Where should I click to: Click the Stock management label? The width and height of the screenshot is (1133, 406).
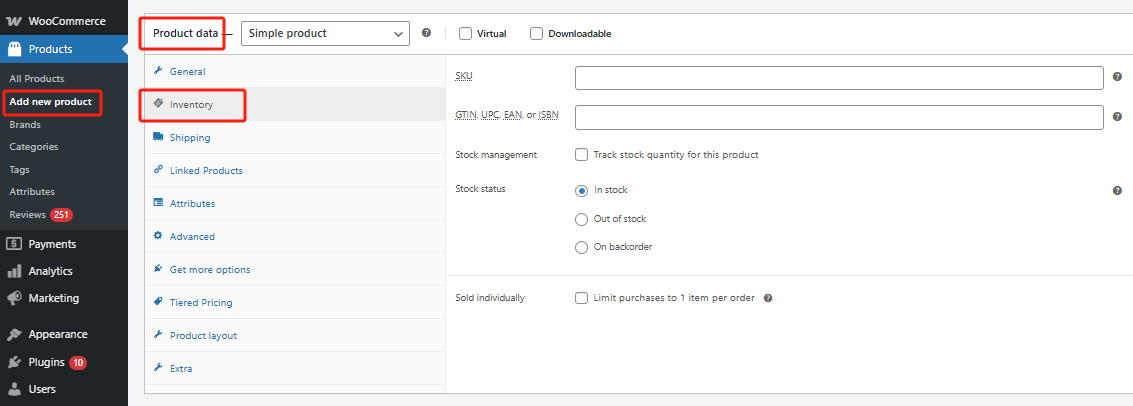click(496, 155)
